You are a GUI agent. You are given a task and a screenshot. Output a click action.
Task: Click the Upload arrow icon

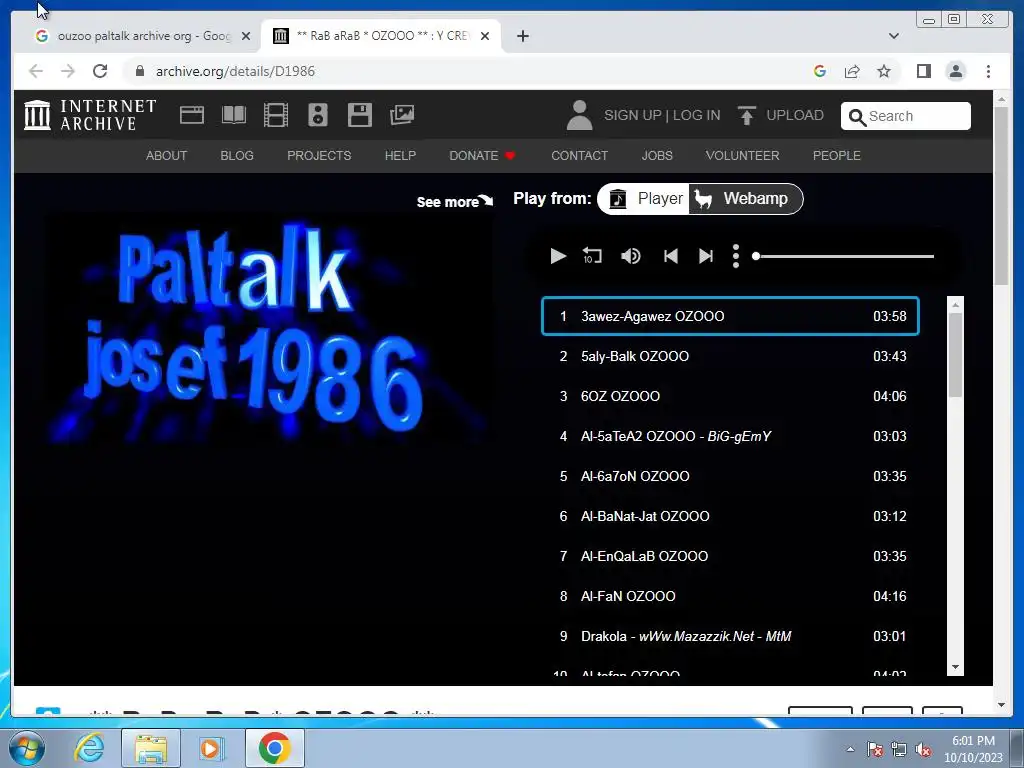pos(746,116)
